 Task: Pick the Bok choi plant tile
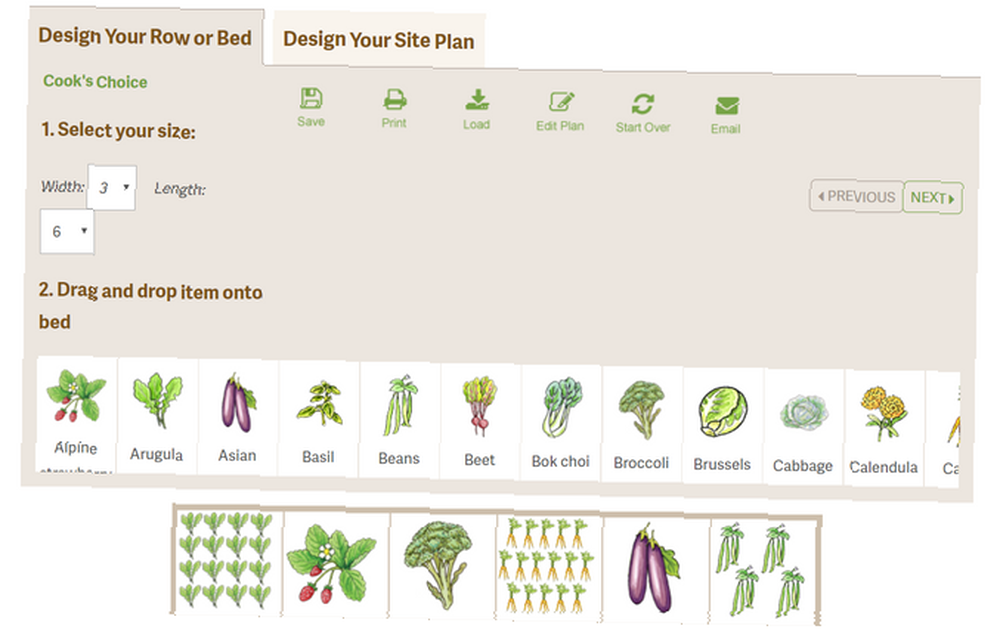(x=561, y=422)
